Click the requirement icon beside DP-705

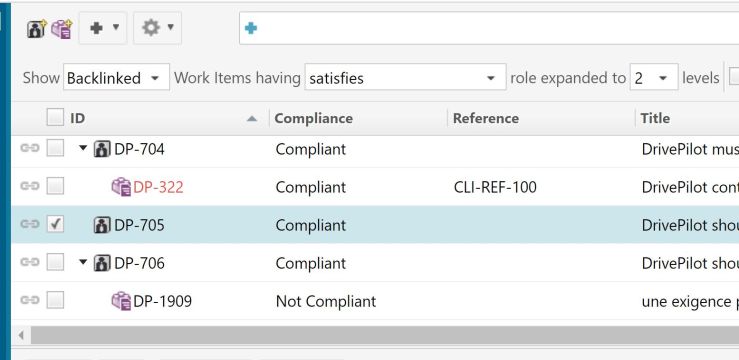click(x=102, y=225)
